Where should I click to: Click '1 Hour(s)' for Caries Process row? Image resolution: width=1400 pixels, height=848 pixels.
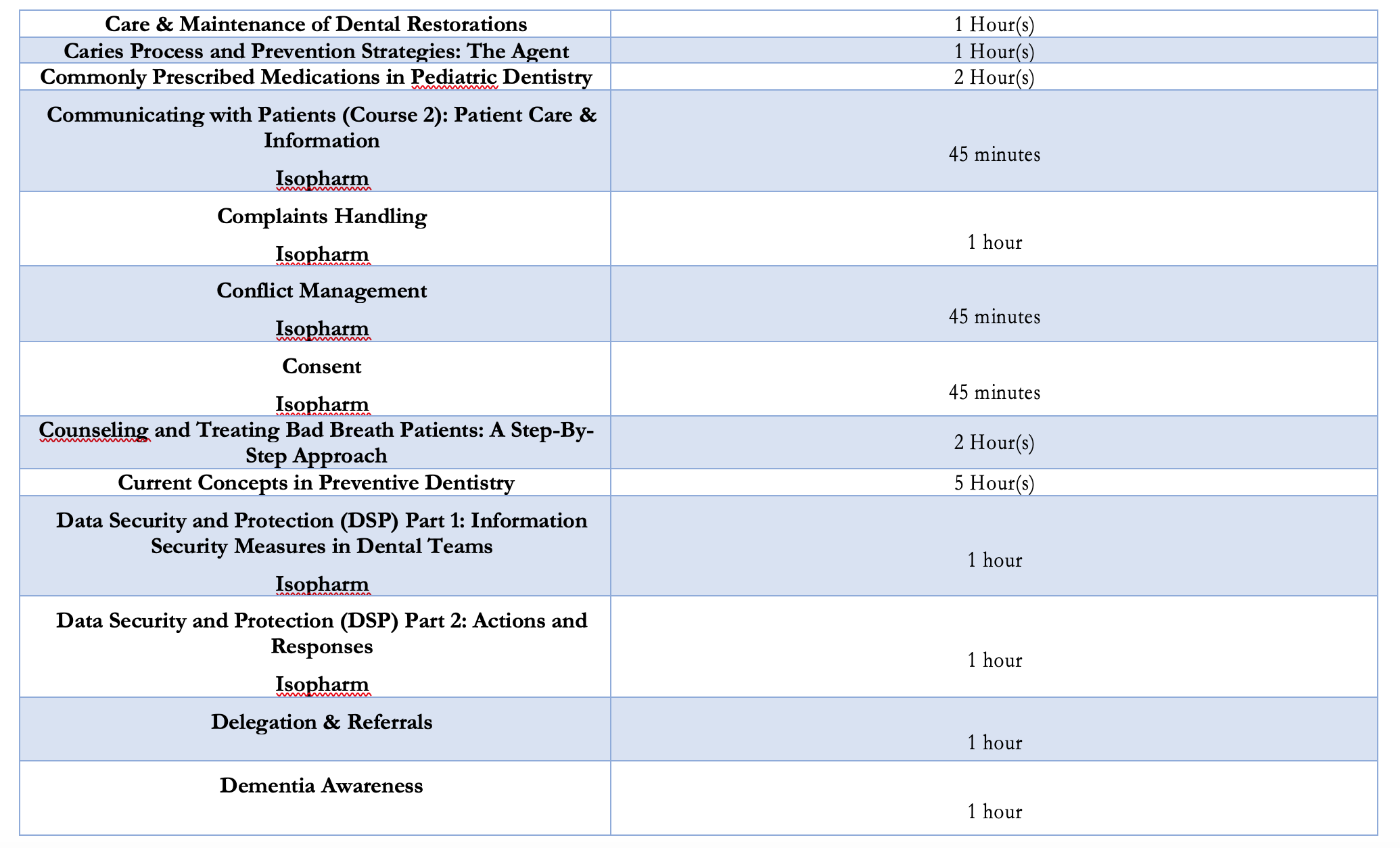(x=994, y=52)
